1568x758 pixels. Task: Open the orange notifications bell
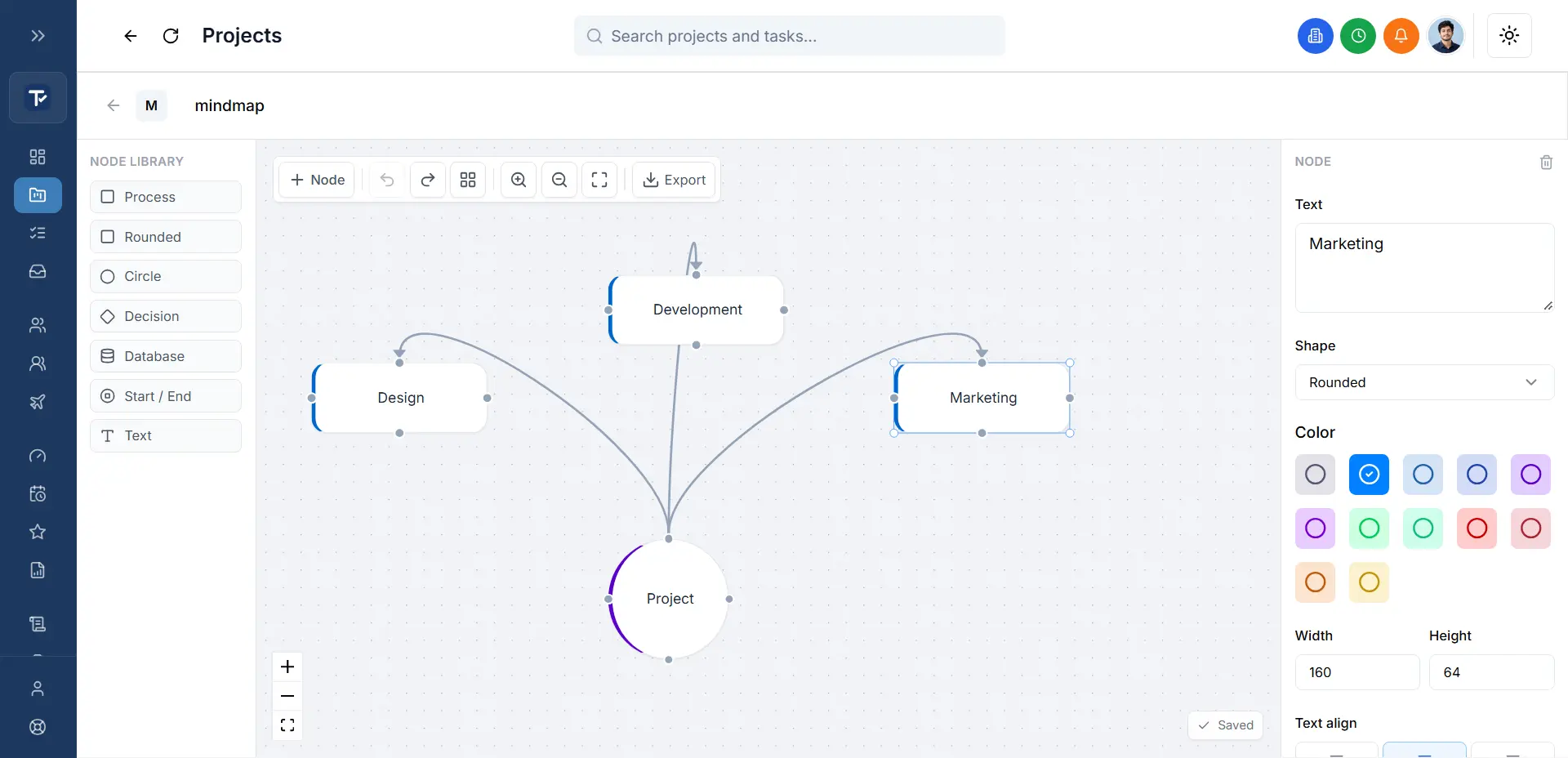[x=1401, y=36]
